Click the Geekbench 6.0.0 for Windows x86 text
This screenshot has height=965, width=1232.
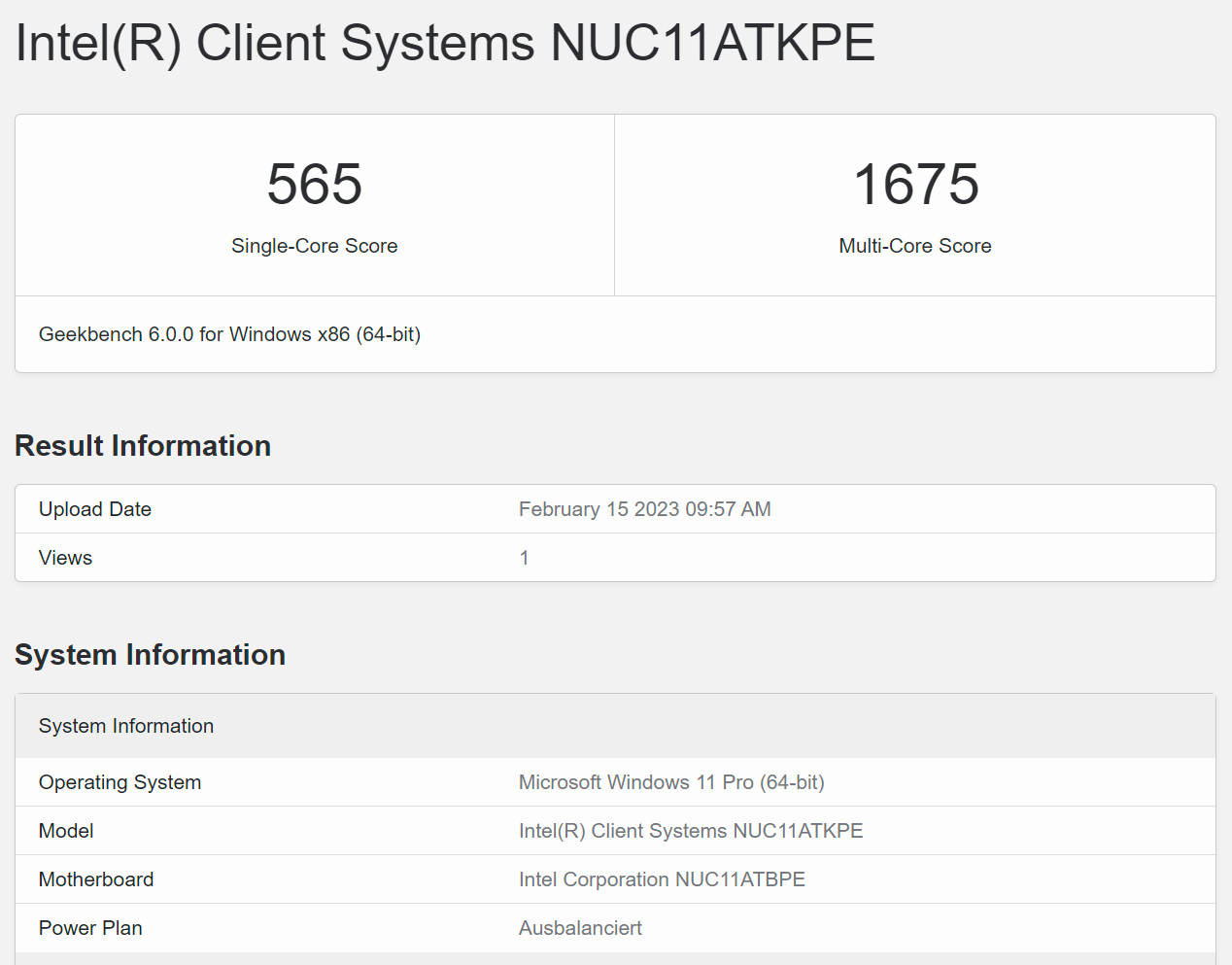pyautogui.click(x=229, y=334)
